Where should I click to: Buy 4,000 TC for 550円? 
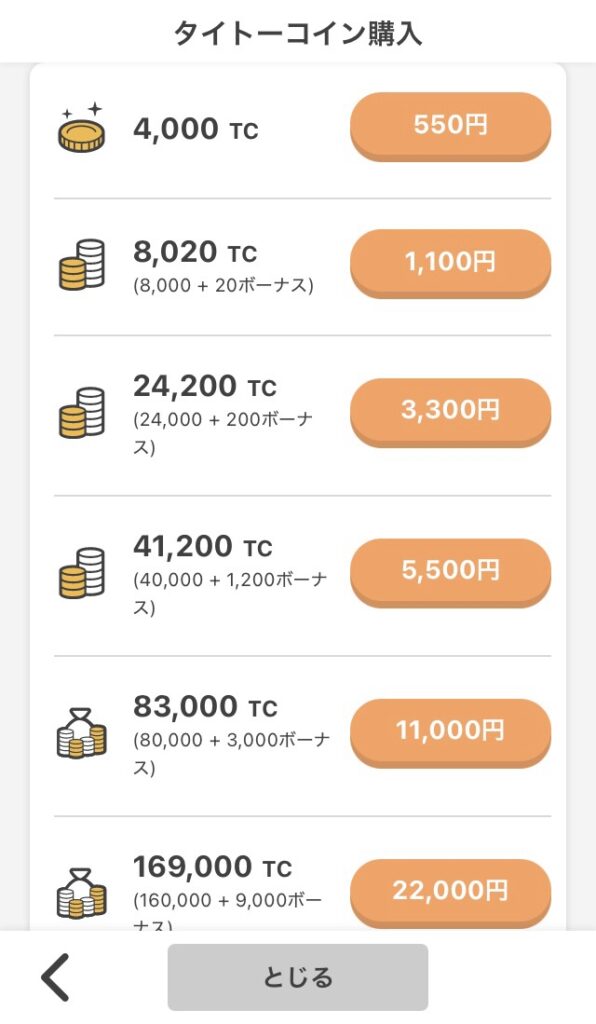[450, 126]
